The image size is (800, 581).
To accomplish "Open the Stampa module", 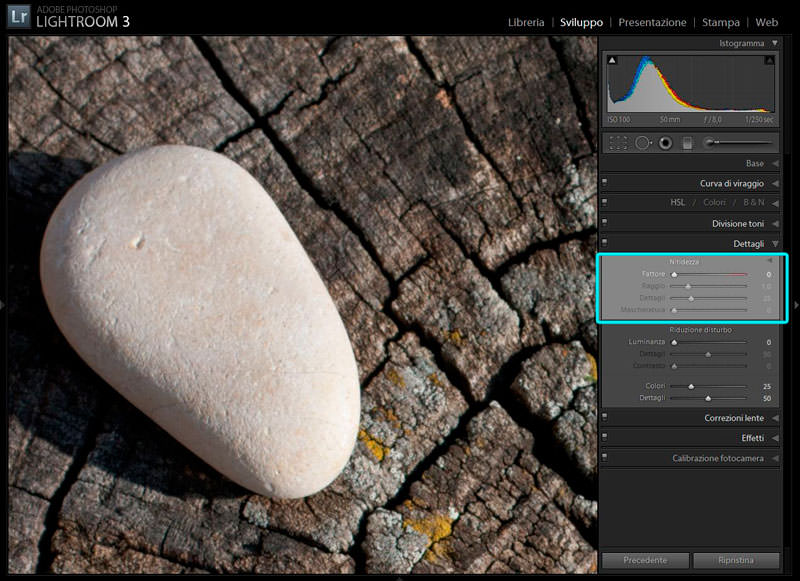I will tap(720, 22).
